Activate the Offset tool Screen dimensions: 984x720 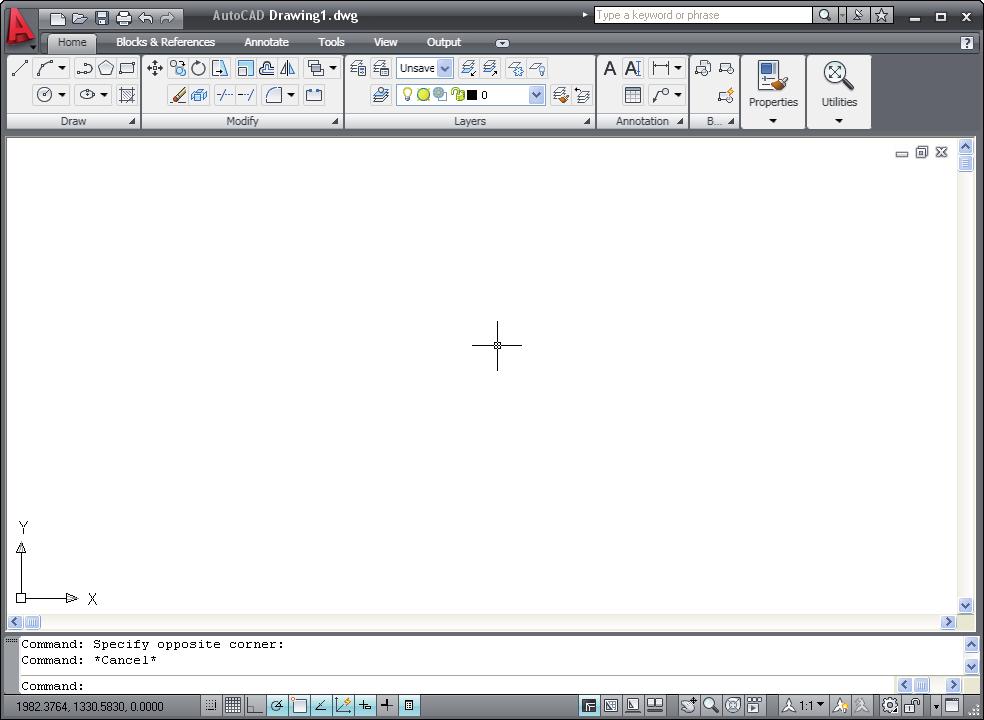[x=267, y=68]
